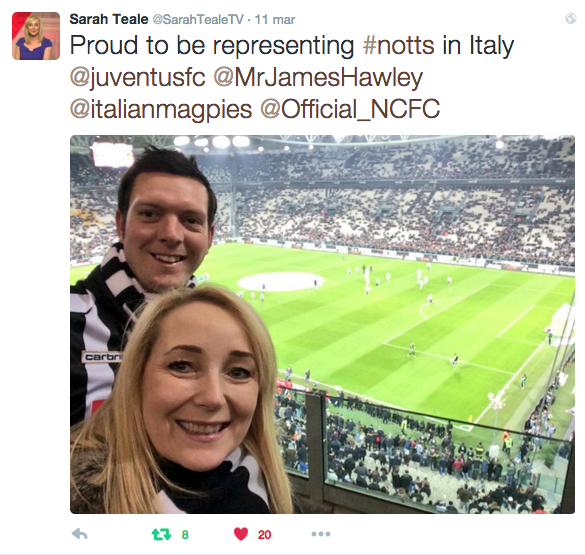Click the reply arrow icon
The width and height of the screenshot is (585, 555).
(79, 534)
